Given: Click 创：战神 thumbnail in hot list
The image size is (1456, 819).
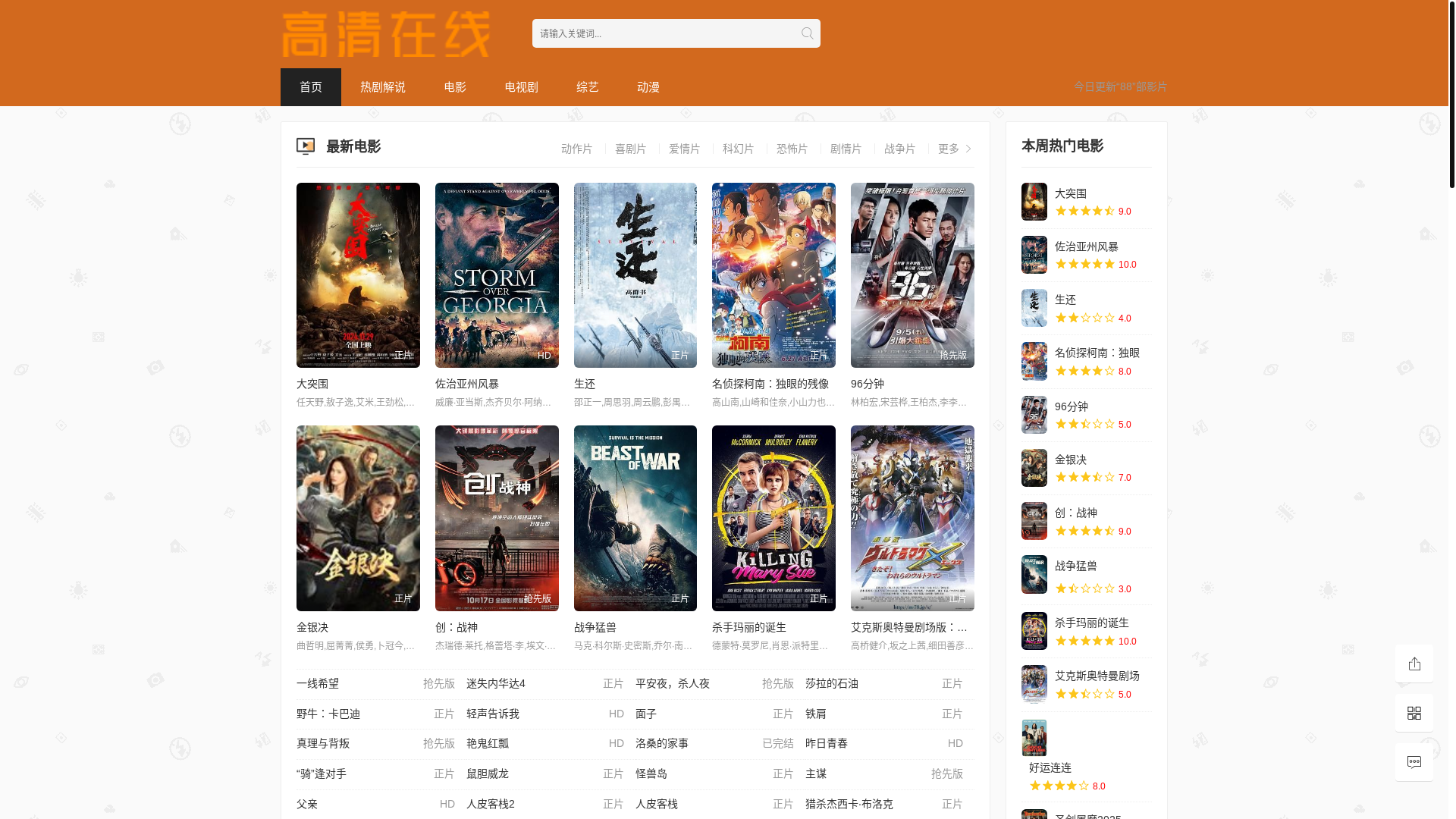Looking at the screenshot, I should pyautogui.click(x=1034, y=521).
